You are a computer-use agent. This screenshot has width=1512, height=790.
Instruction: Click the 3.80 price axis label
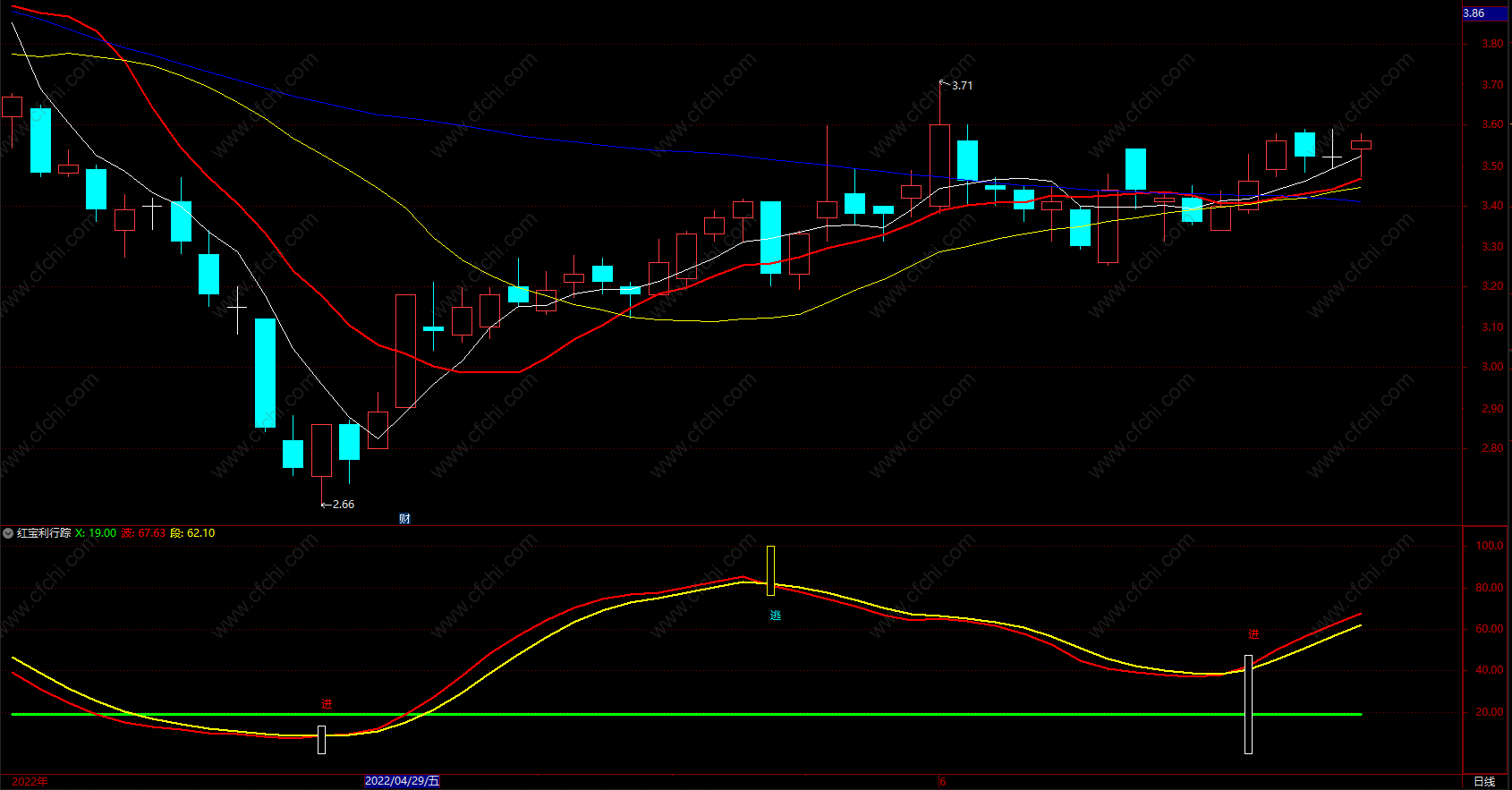tap(1492, 44)
